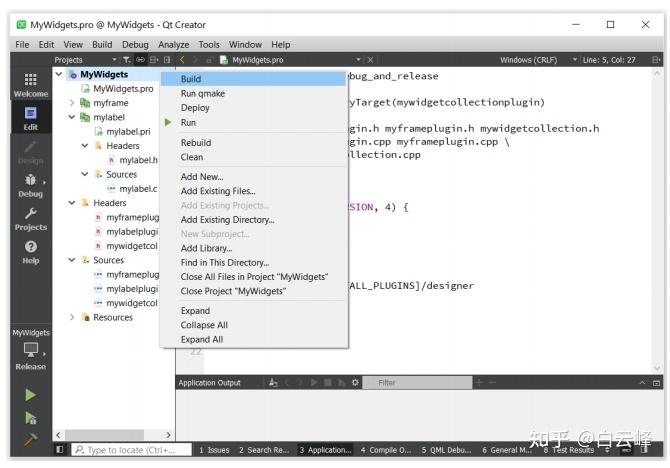
Task: Build project with the hammer icon
Action: 30,439
